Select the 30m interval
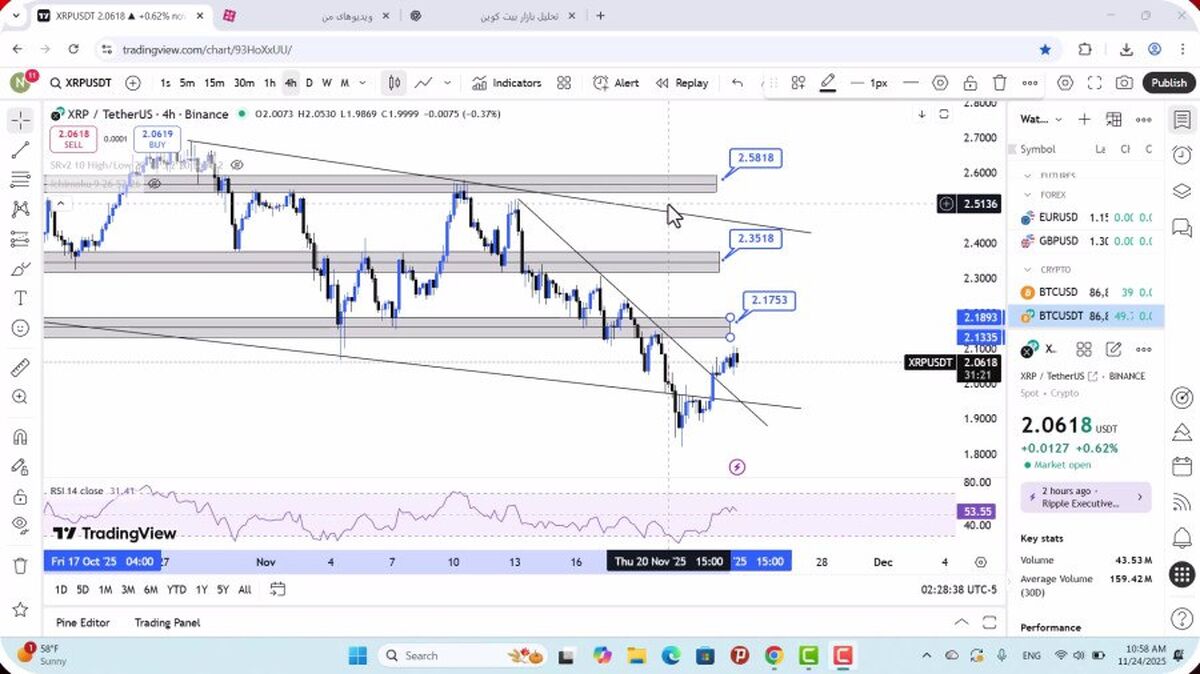The height and width of the screenshot is (674, 1200). pos(244,83)
